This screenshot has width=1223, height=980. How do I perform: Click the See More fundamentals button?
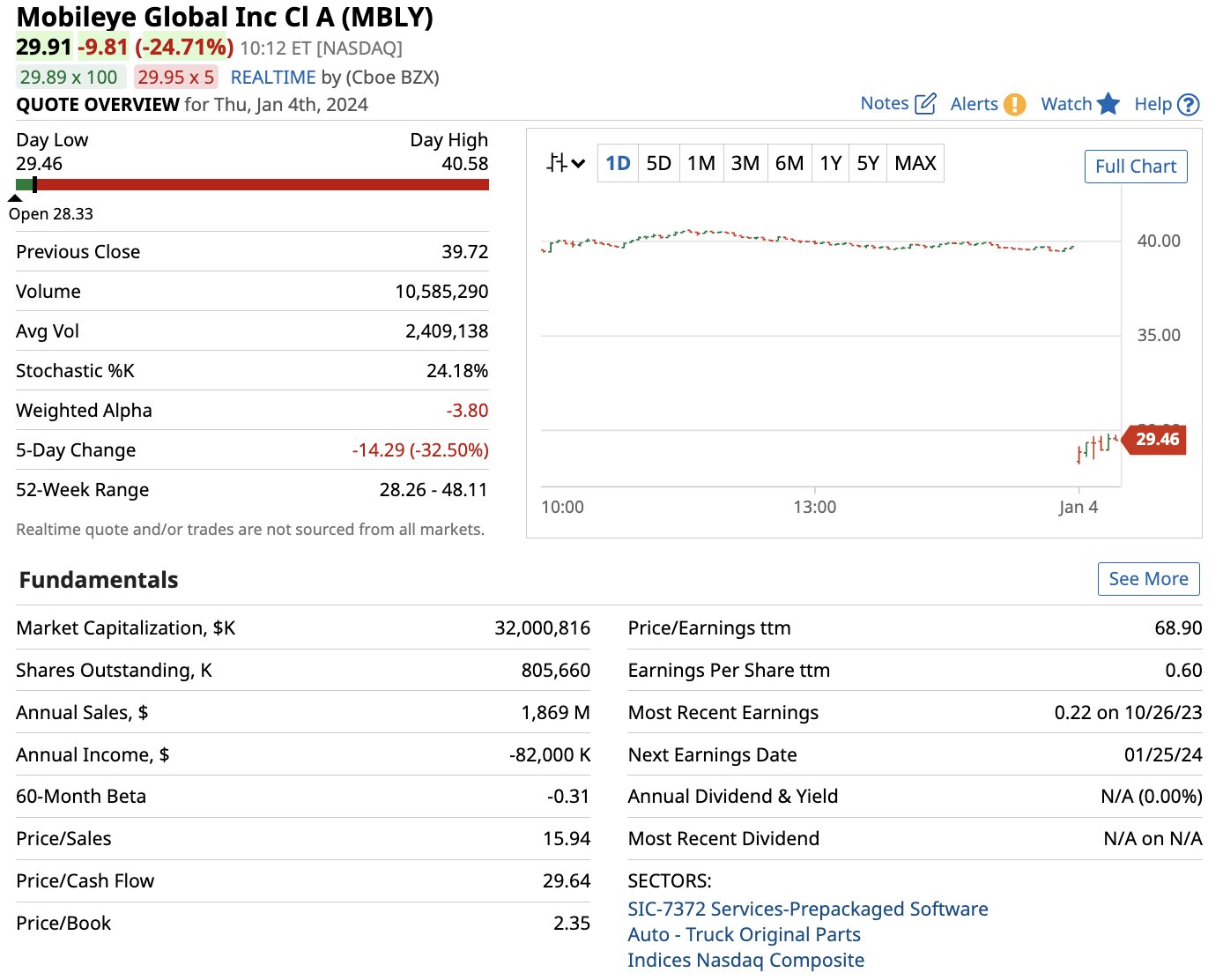point(1148,579)
